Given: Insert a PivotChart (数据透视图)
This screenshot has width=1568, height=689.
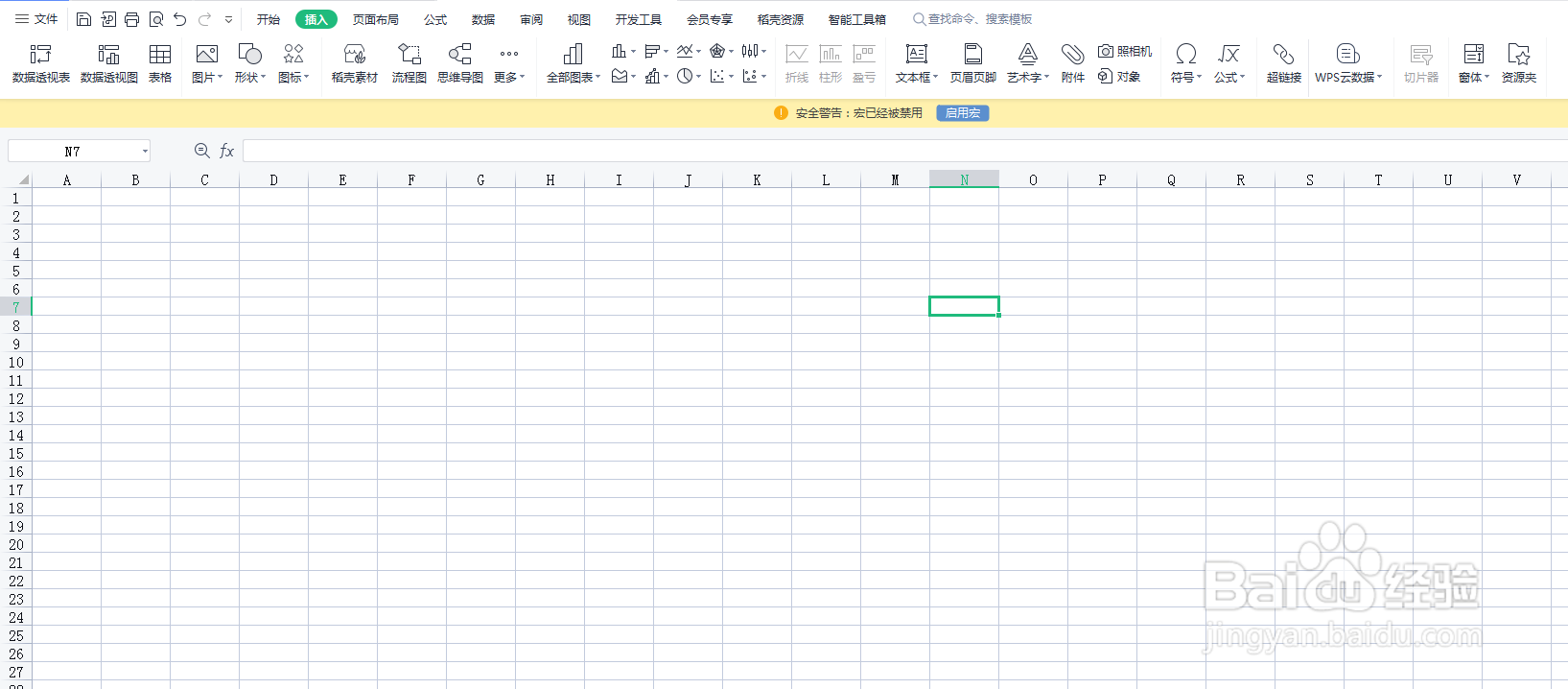Looking at the screenshot, I should click(109, 64).
